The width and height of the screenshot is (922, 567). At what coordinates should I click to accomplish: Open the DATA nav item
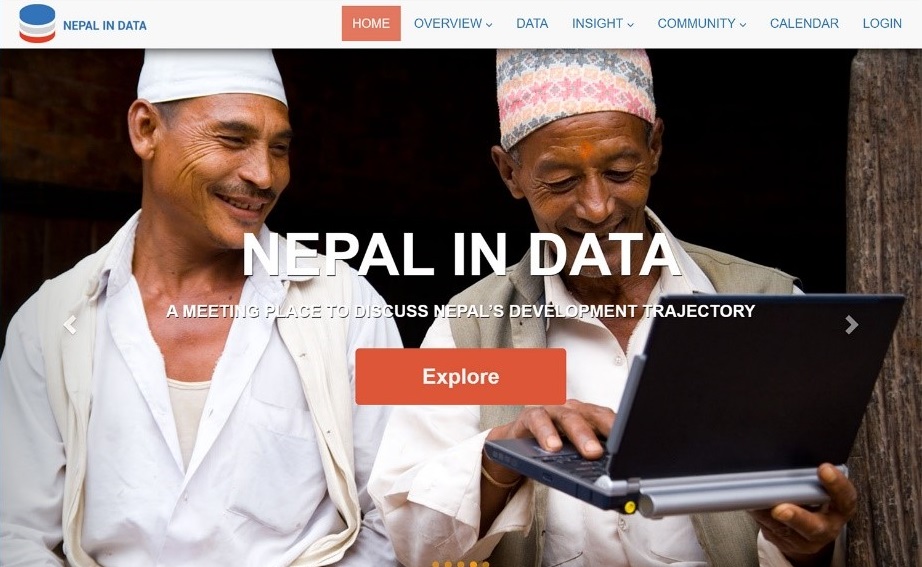pyautogui.click(x=532, y=24)
